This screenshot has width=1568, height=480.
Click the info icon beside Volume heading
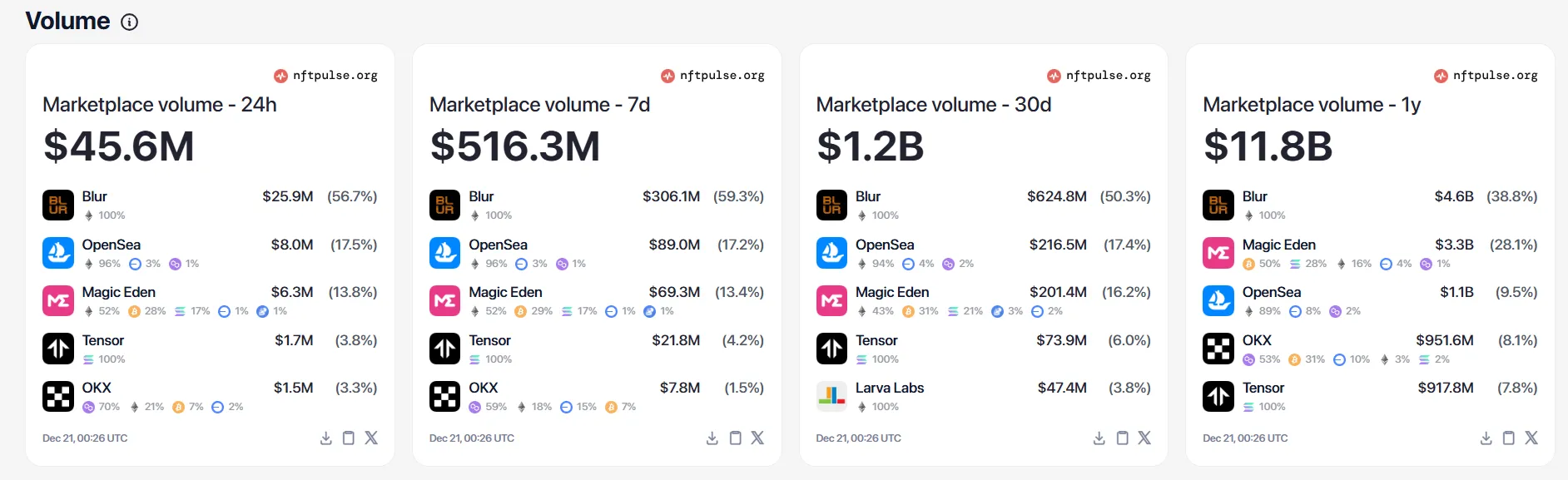point(130,22)
